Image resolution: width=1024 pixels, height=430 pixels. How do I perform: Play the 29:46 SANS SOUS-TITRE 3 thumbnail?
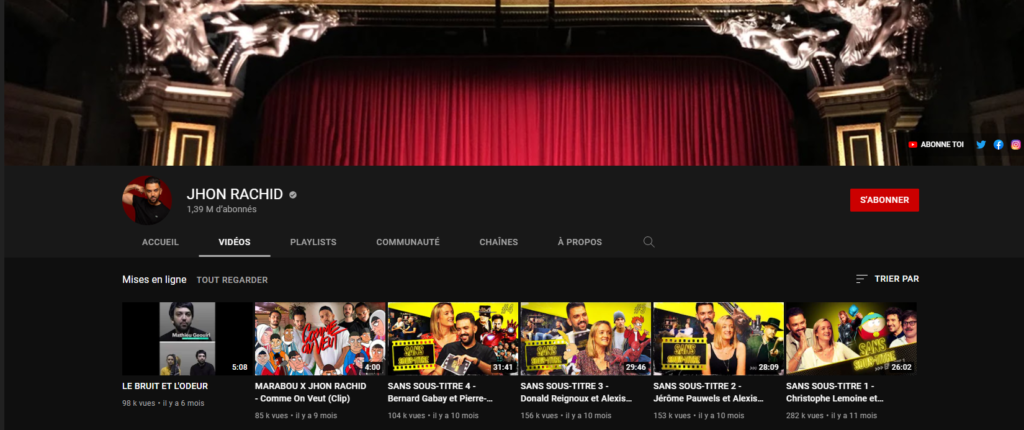[x=585, y=339]
